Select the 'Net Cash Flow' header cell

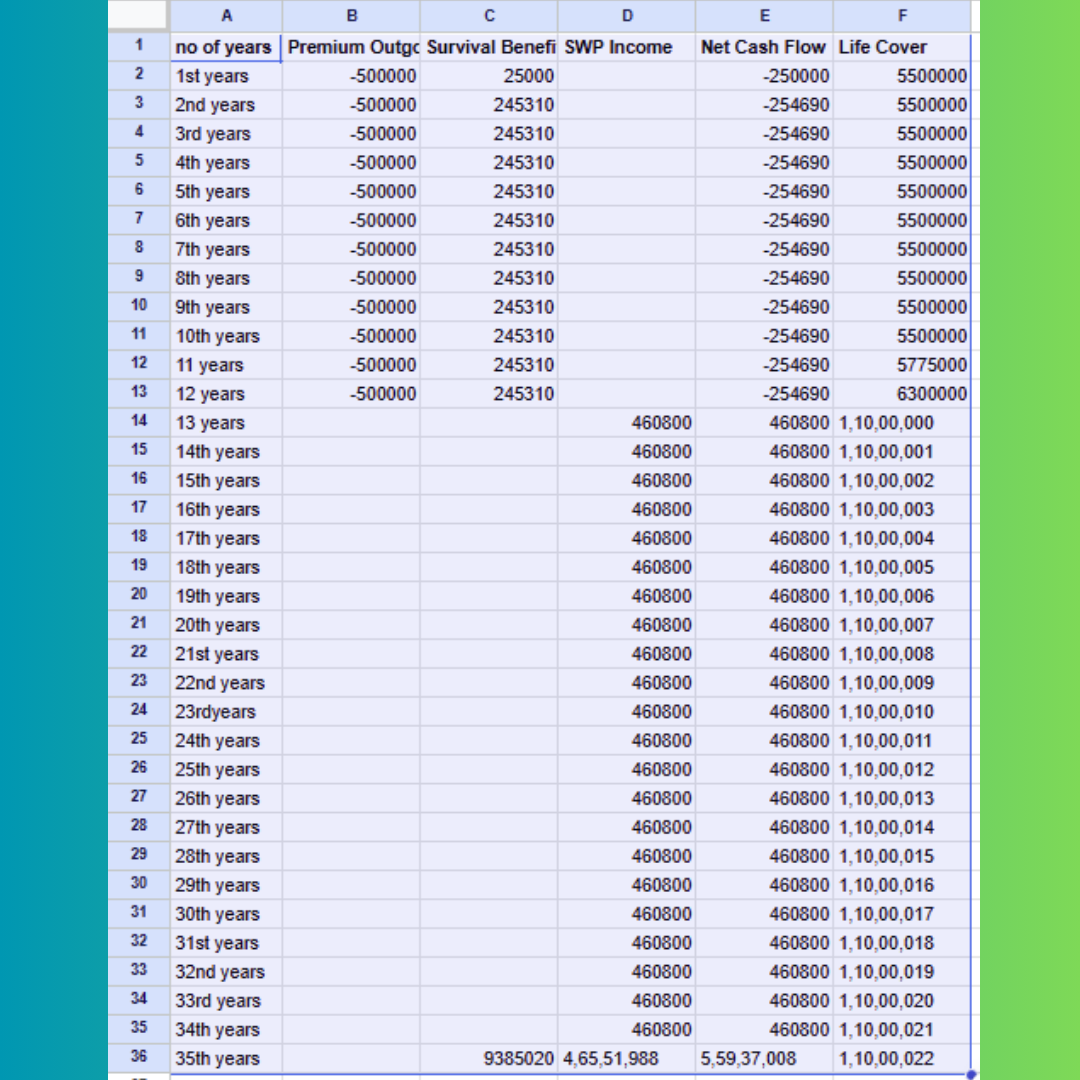pos(764,47)
